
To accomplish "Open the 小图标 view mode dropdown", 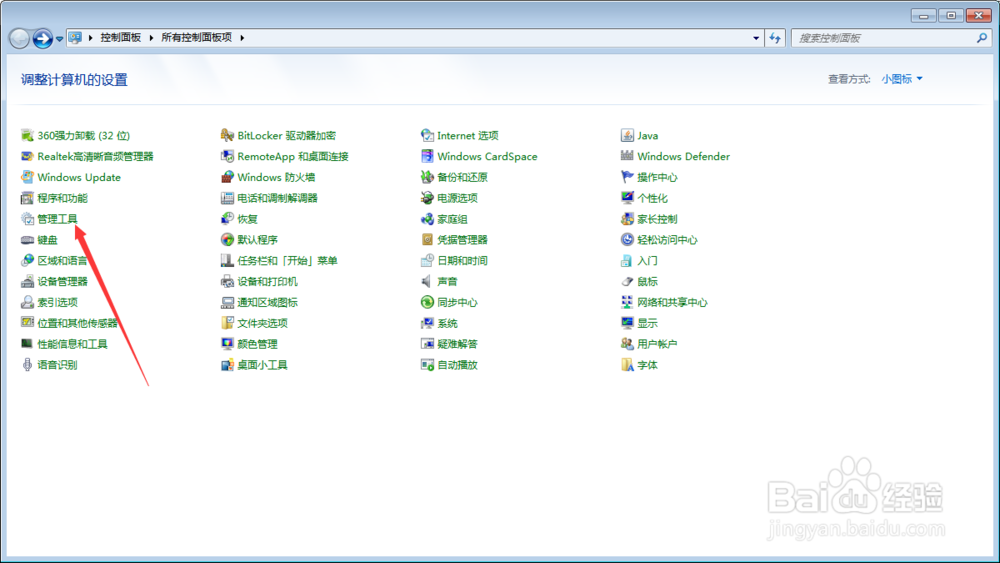I will click(x=902, y=79).
